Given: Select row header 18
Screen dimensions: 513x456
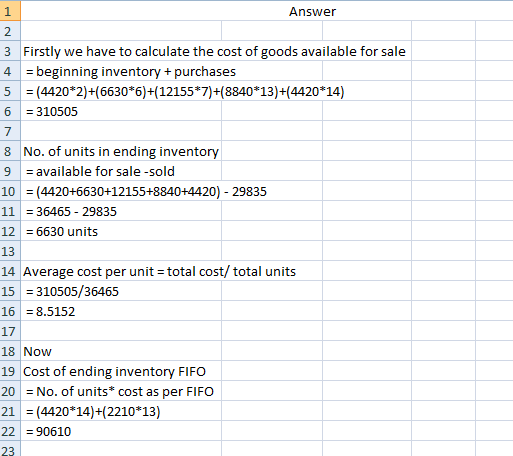Looking at the screenshot, I should click(10, 351).
